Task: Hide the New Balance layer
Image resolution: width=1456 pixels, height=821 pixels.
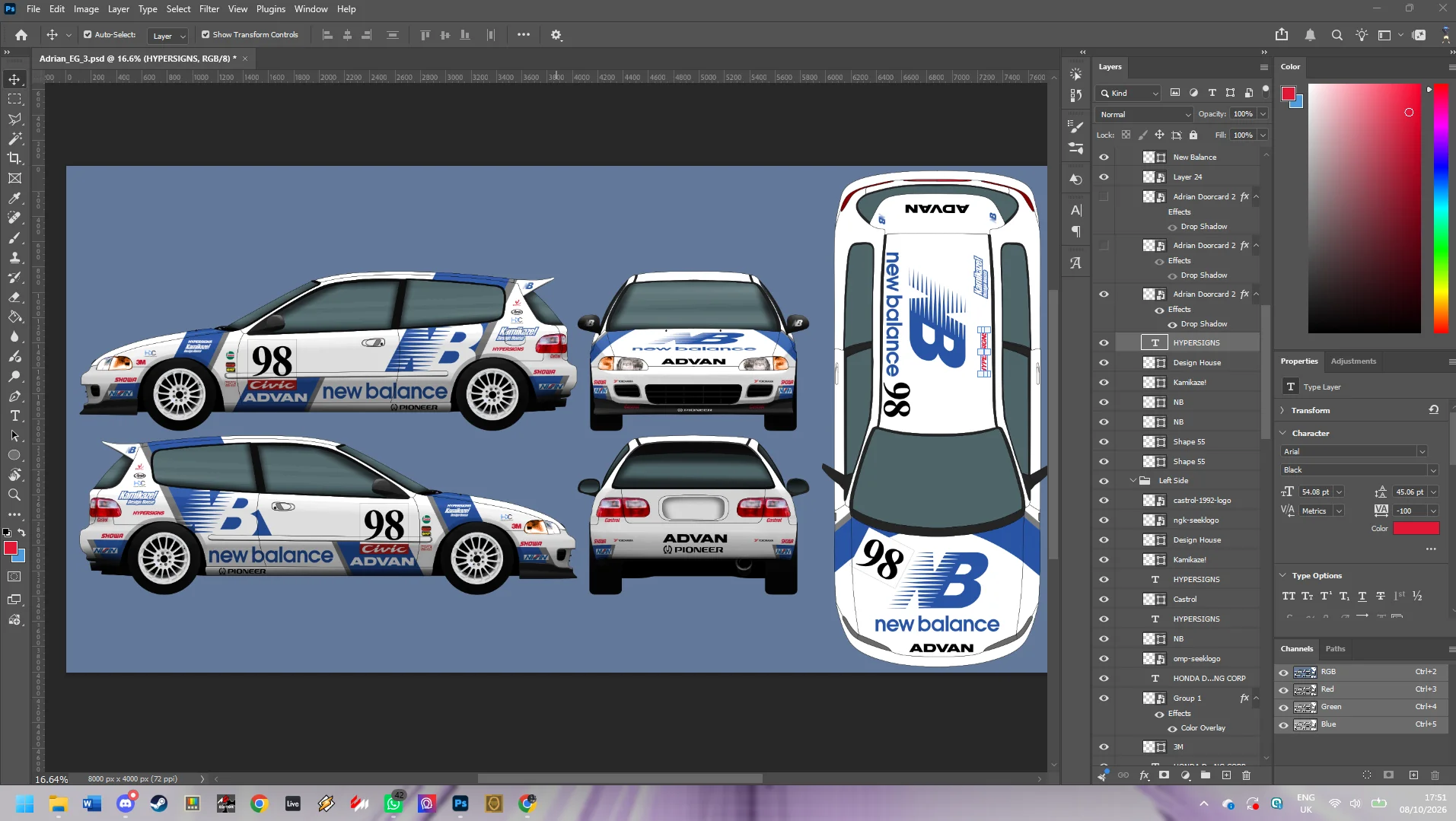Action: (1104, 157)
